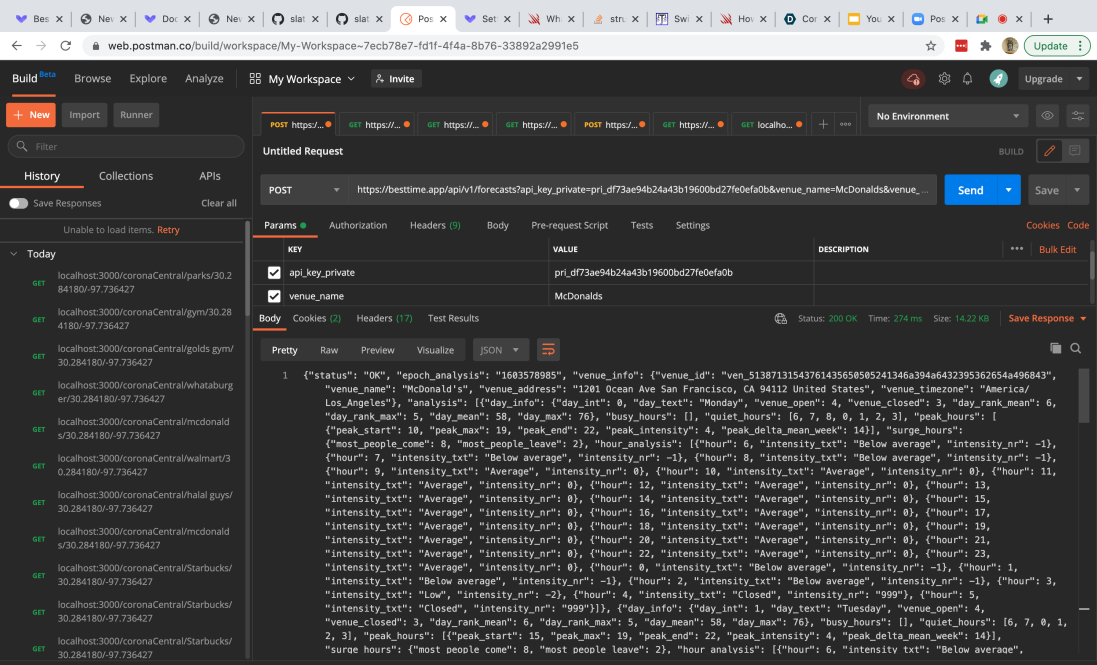Click the response body vertical scrollbar

point(1084,395)
